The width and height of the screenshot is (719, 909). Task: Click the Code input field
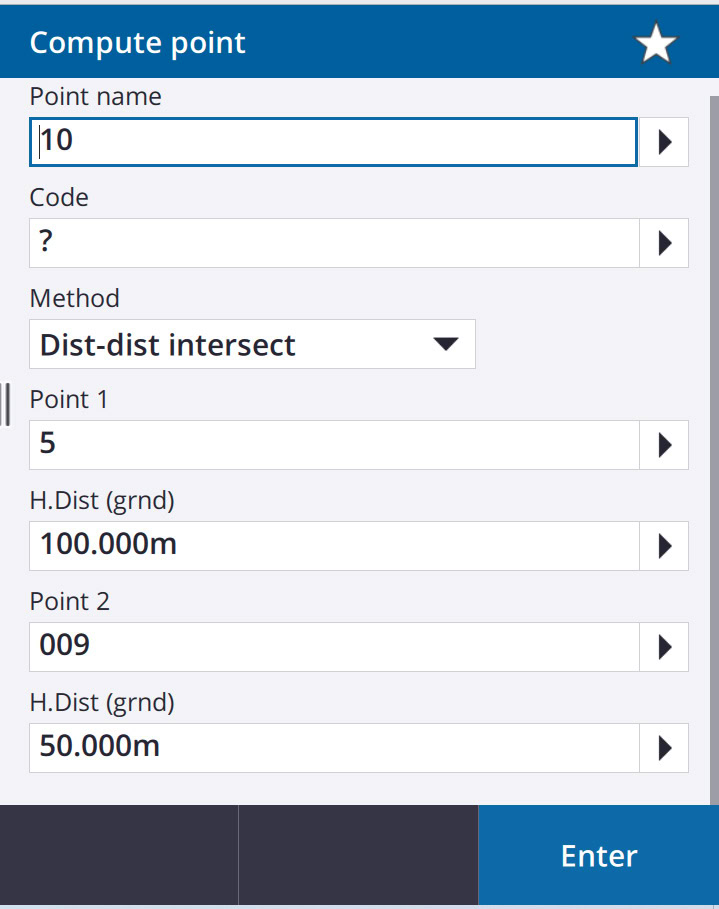334,243
